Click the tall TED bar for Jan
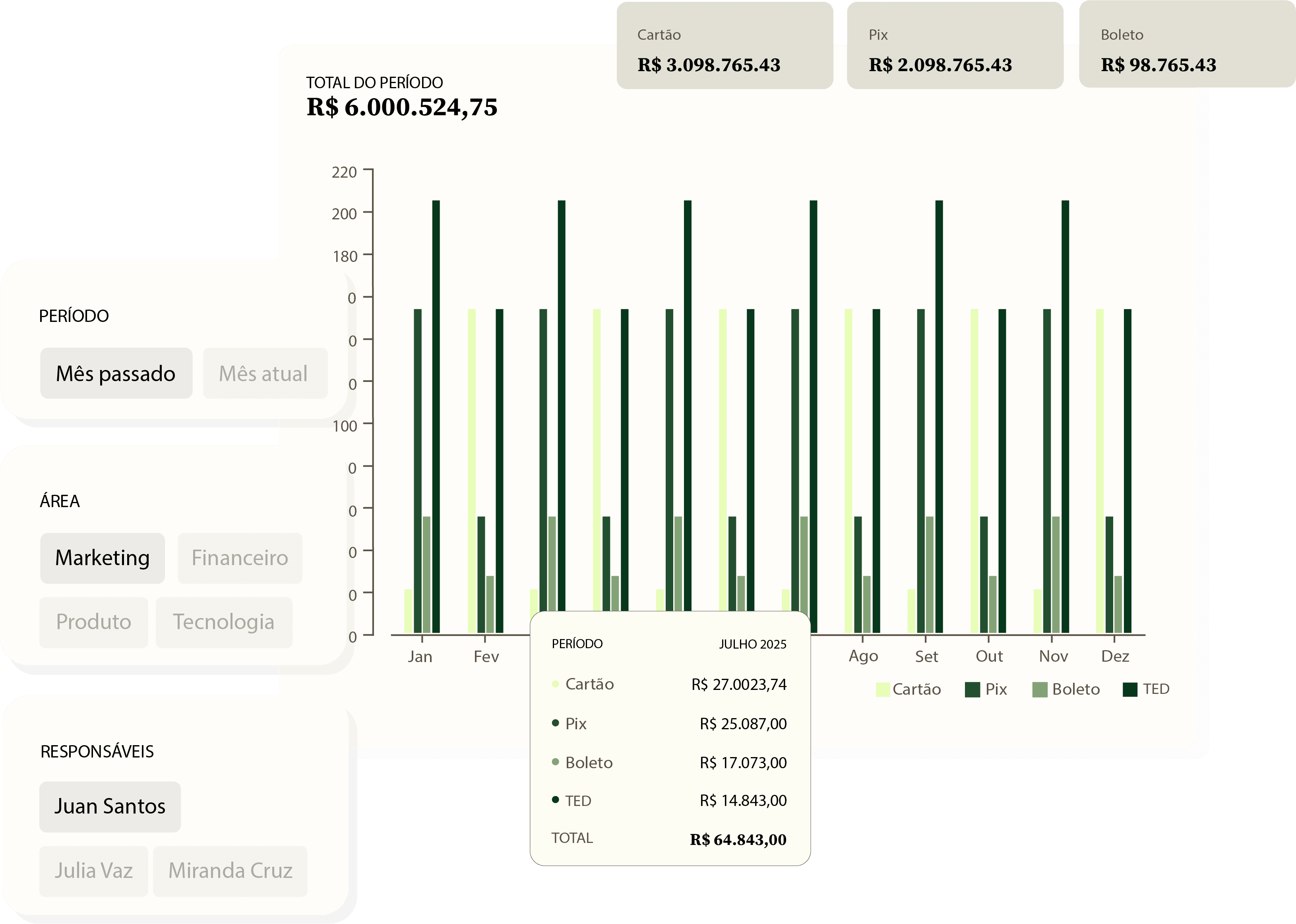Screen dimensions: 1296x924 (x=436, y=415)
